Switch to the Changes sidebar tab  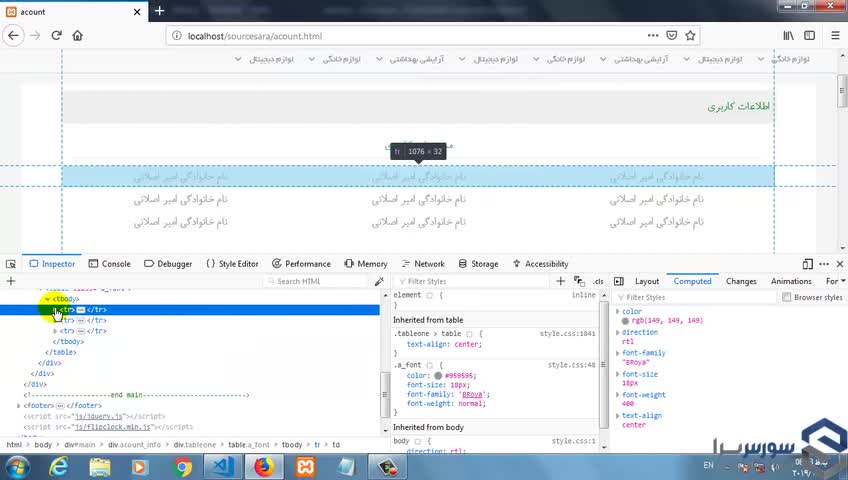[741, 281]
